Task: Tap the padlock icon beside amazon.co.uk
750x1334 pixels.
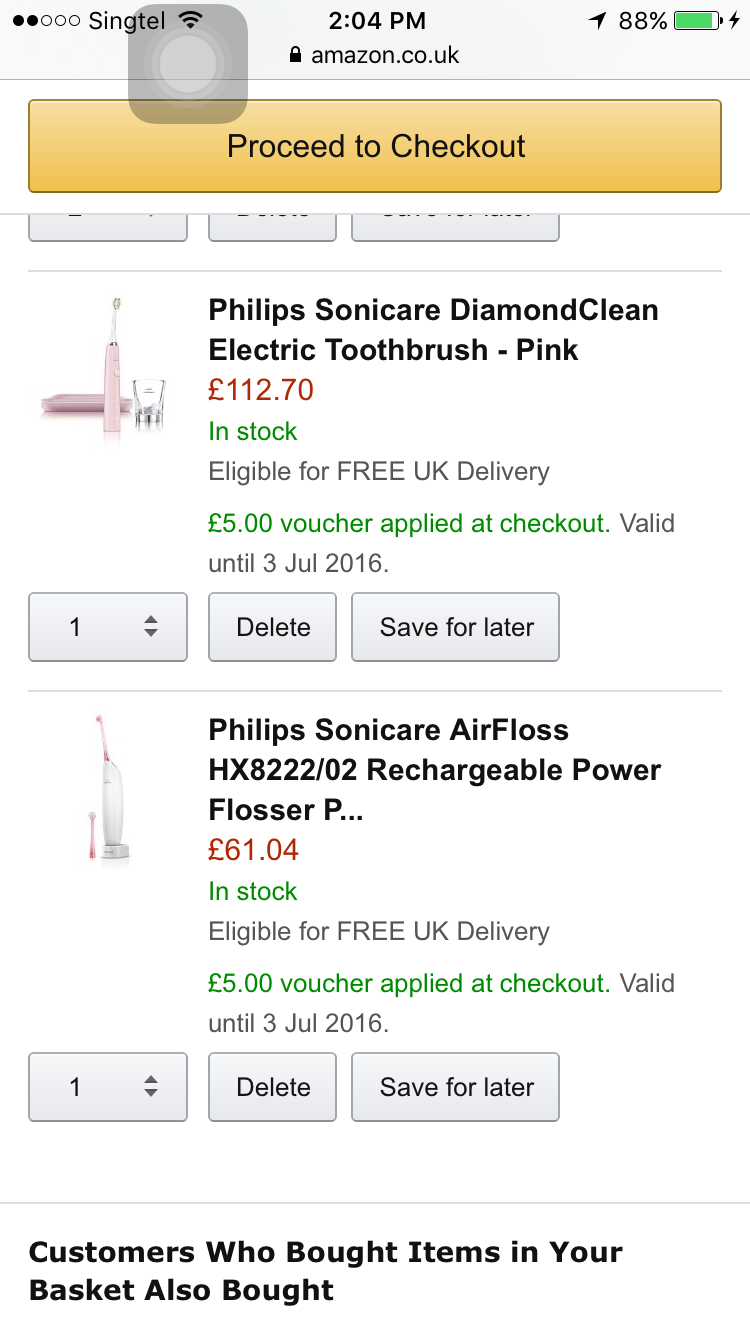Action: click(x=295, y=55)
